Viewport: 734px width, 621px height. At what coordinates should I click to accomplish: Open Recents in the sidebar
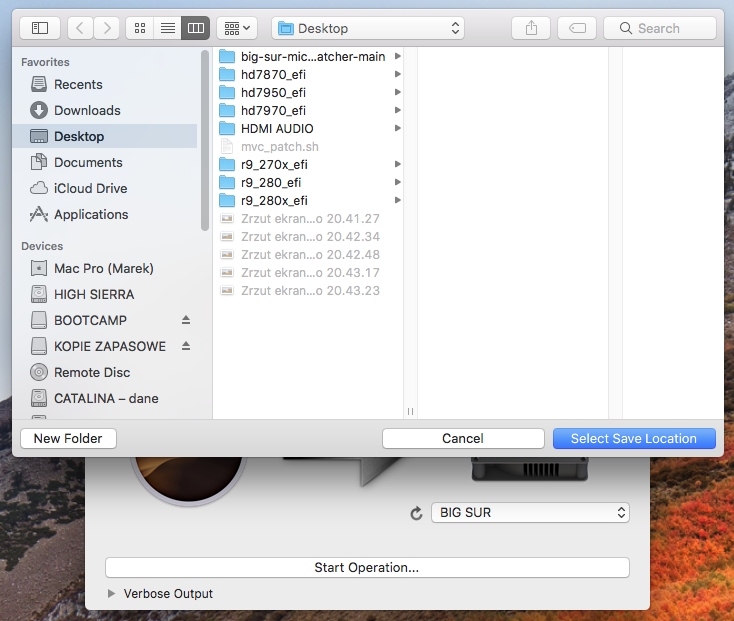tap(105, 84)
